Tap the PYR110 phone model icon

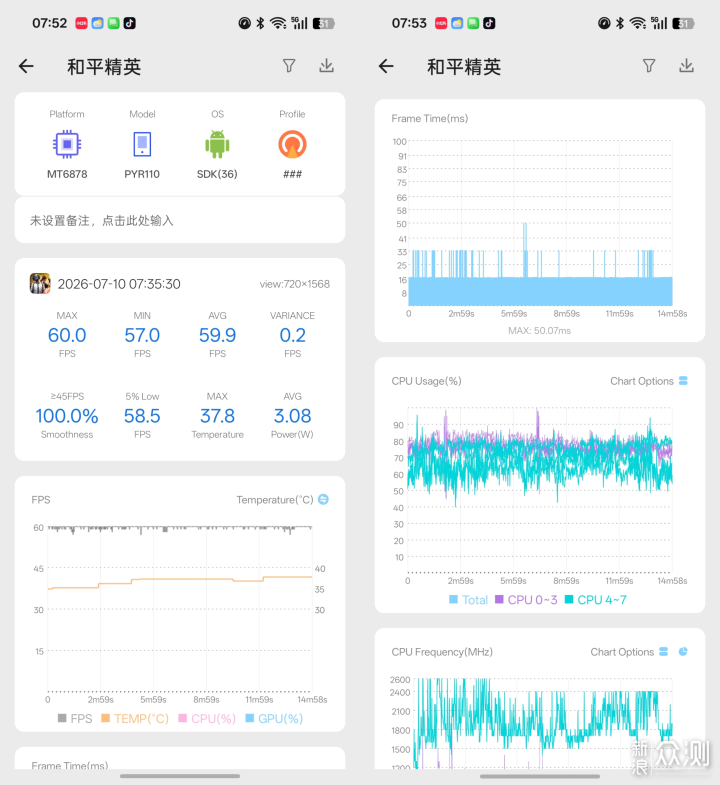point(142,144)
